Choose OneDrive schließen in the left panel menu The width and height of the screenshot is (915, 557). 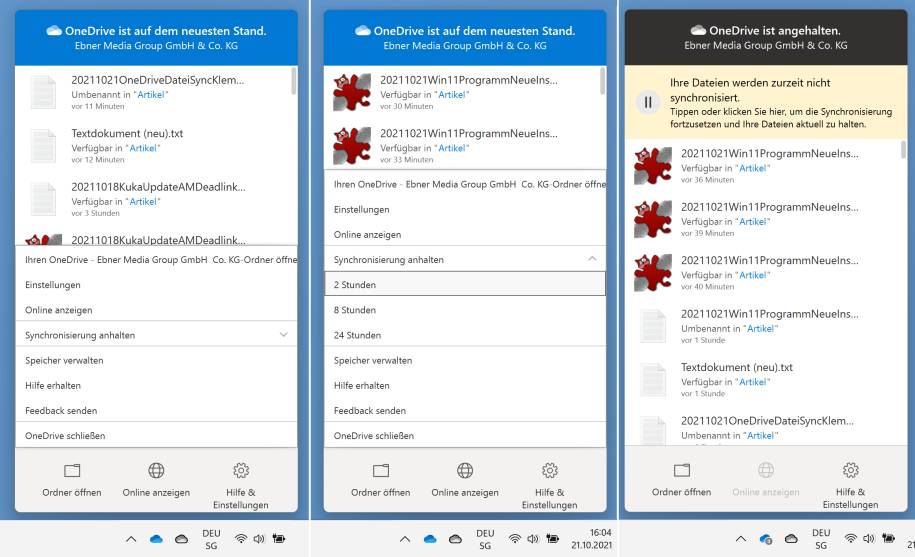point(156,436)
